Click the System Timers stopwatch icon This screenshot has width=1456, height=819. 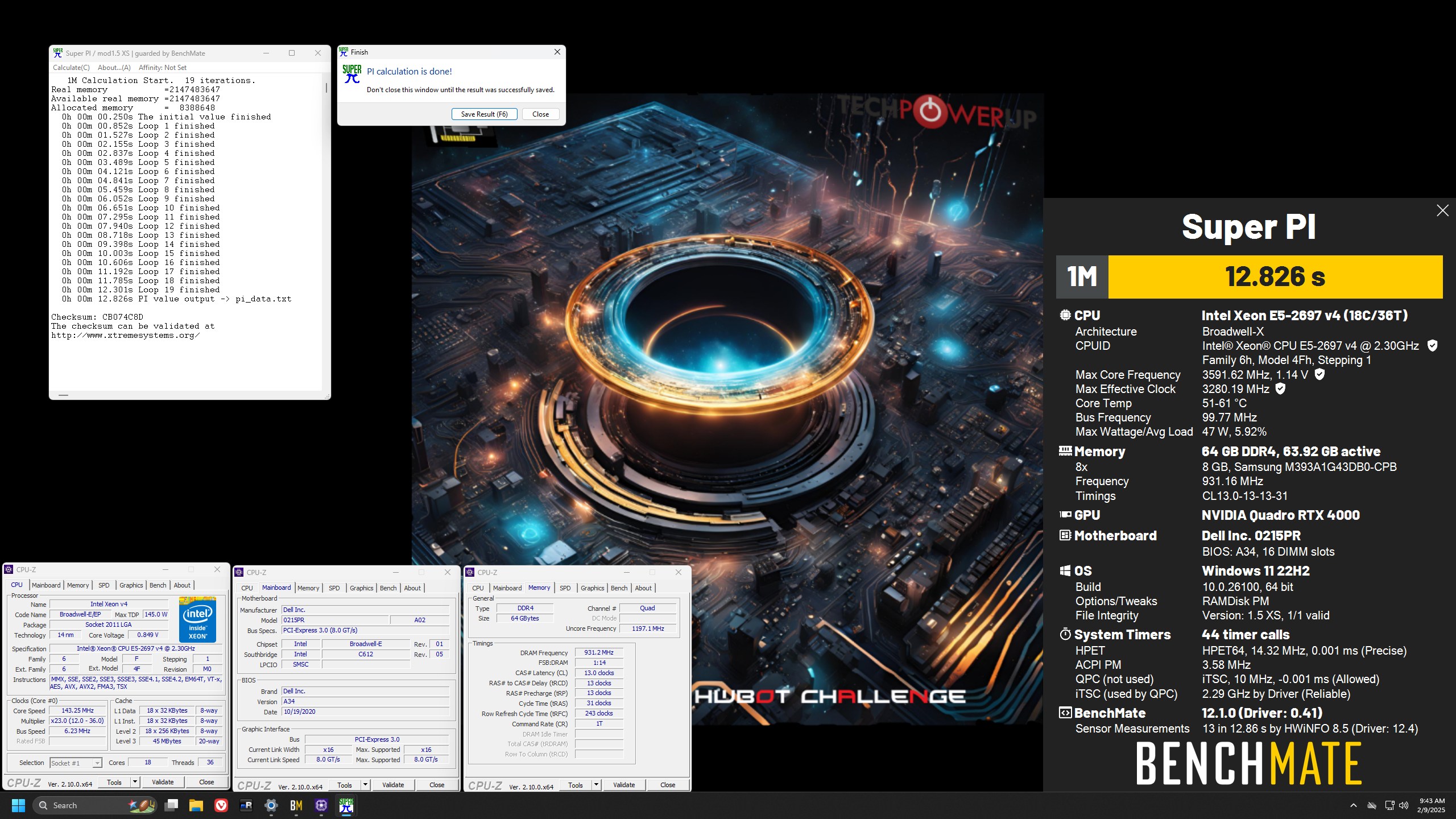pyautogui.click(x=1065, y=634)
